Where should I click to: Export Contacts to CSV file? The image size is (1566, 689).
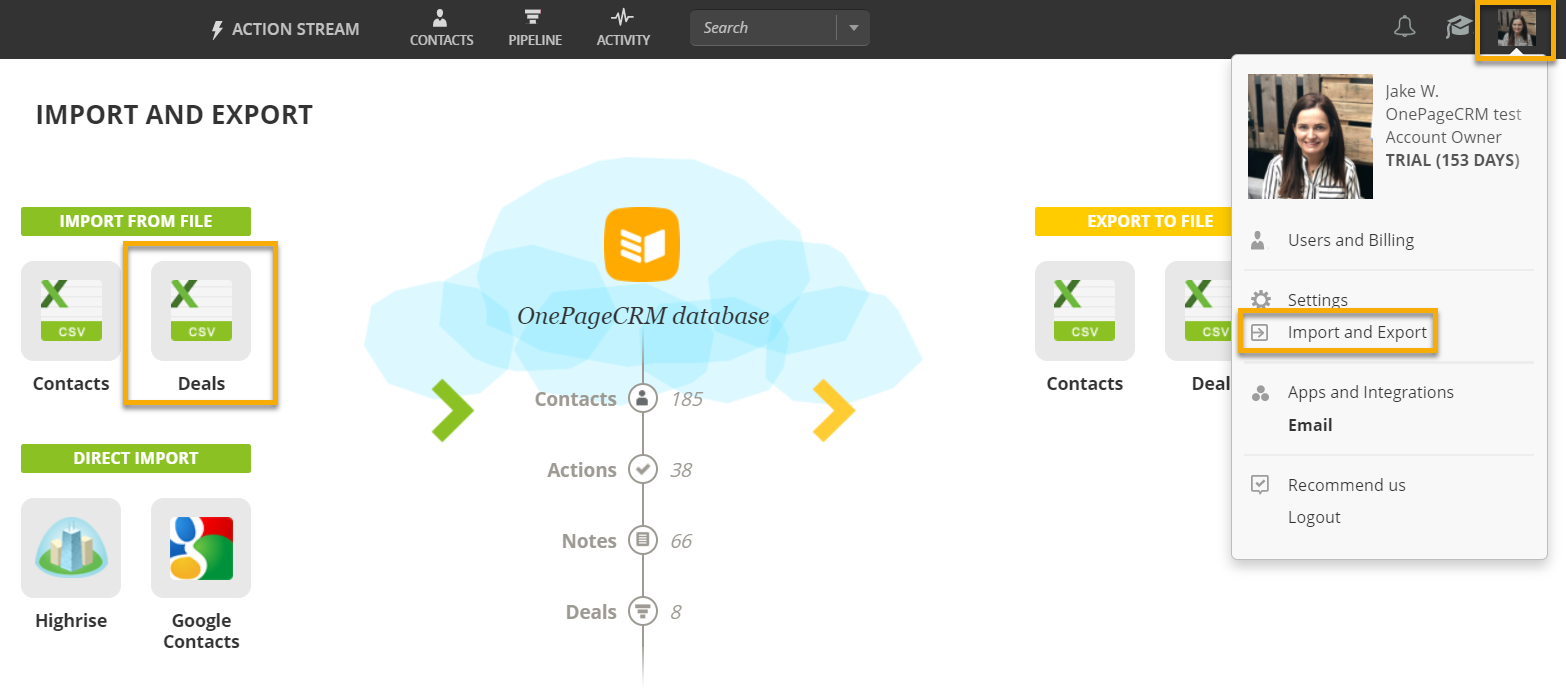[x=1085, y=311]
